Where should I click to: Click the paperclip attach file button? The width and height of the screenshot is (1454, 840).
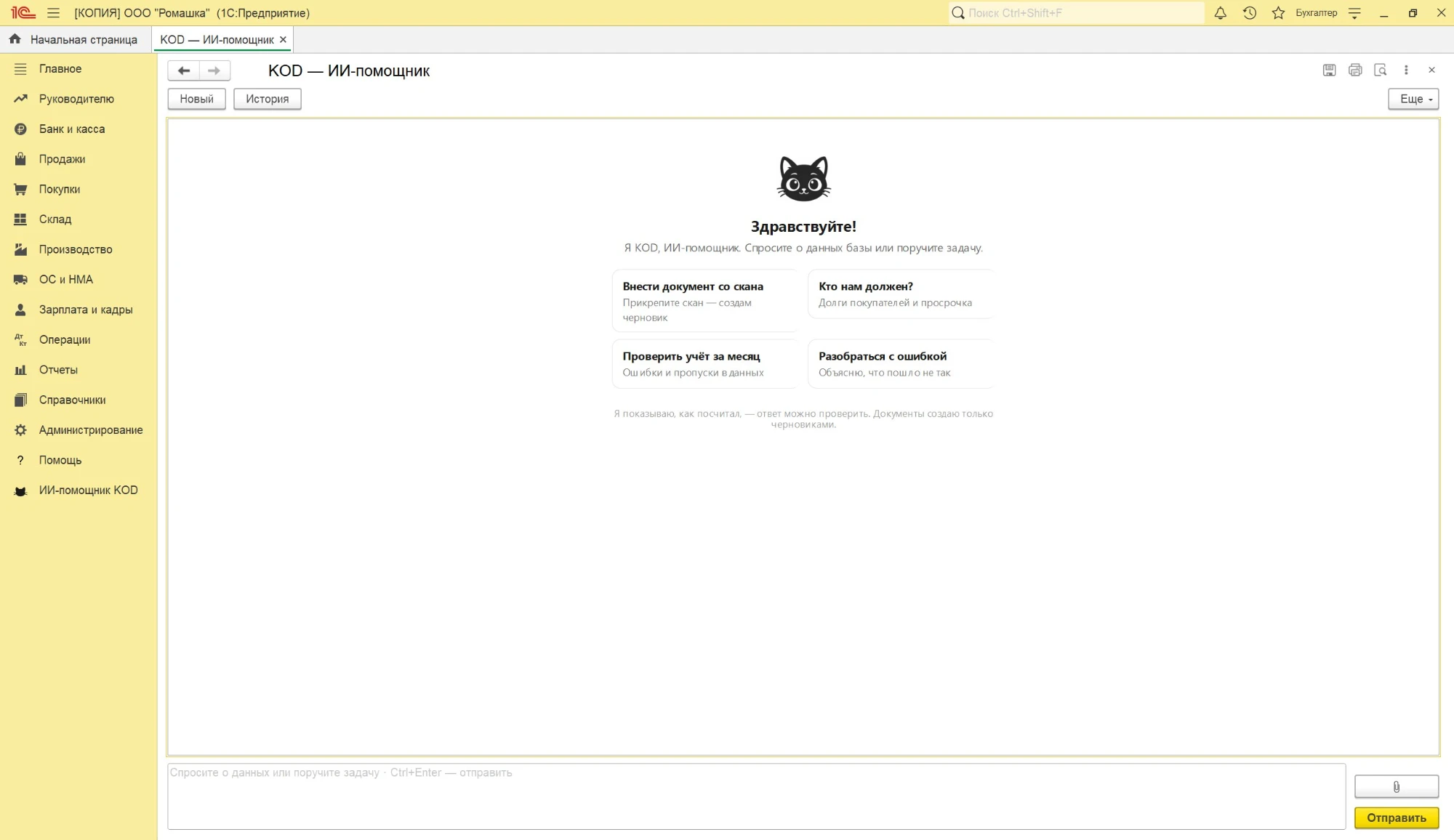pos(1397,786)
